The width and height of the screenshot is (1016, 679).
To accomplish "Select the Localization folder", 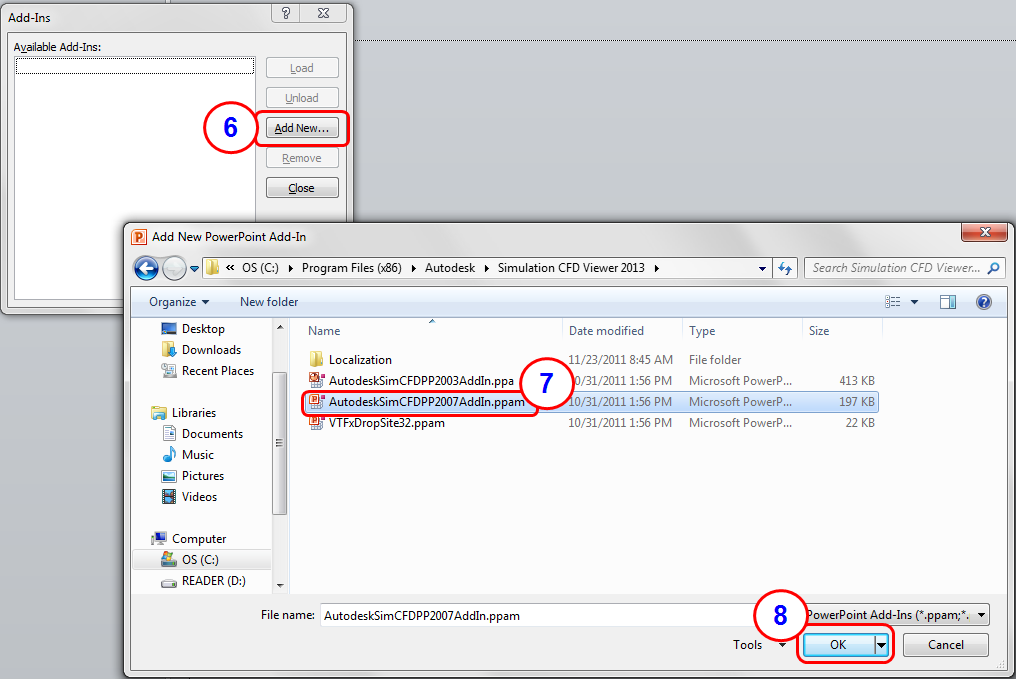I will click(360, 360).
